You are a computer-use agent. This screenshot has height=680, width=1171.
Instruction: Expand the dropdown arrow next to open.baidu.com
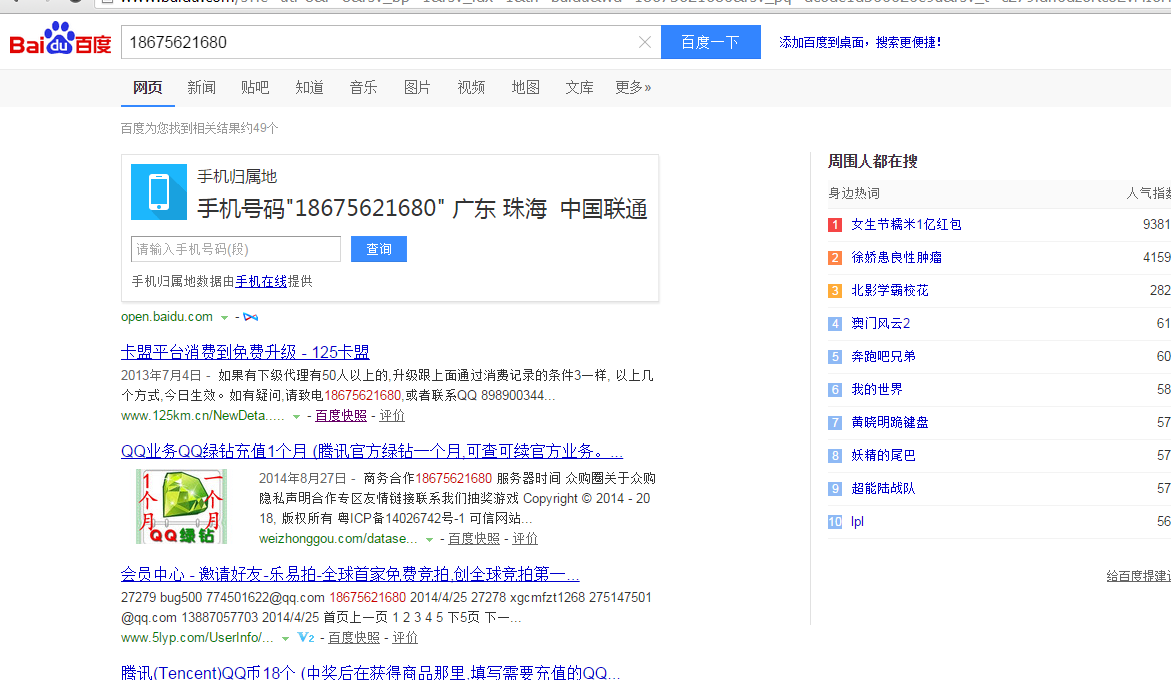click(224, 318)
